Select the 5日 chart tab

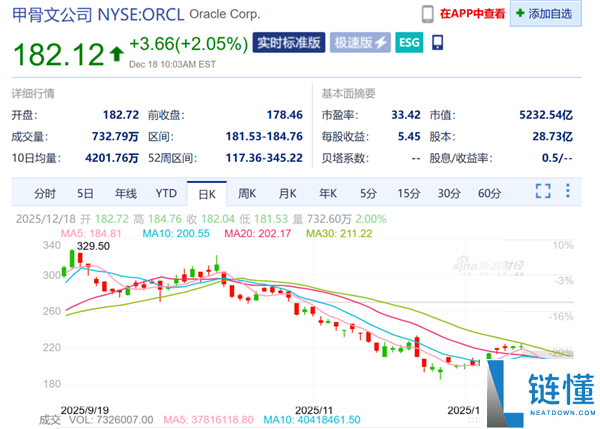[x=85, y=192]
